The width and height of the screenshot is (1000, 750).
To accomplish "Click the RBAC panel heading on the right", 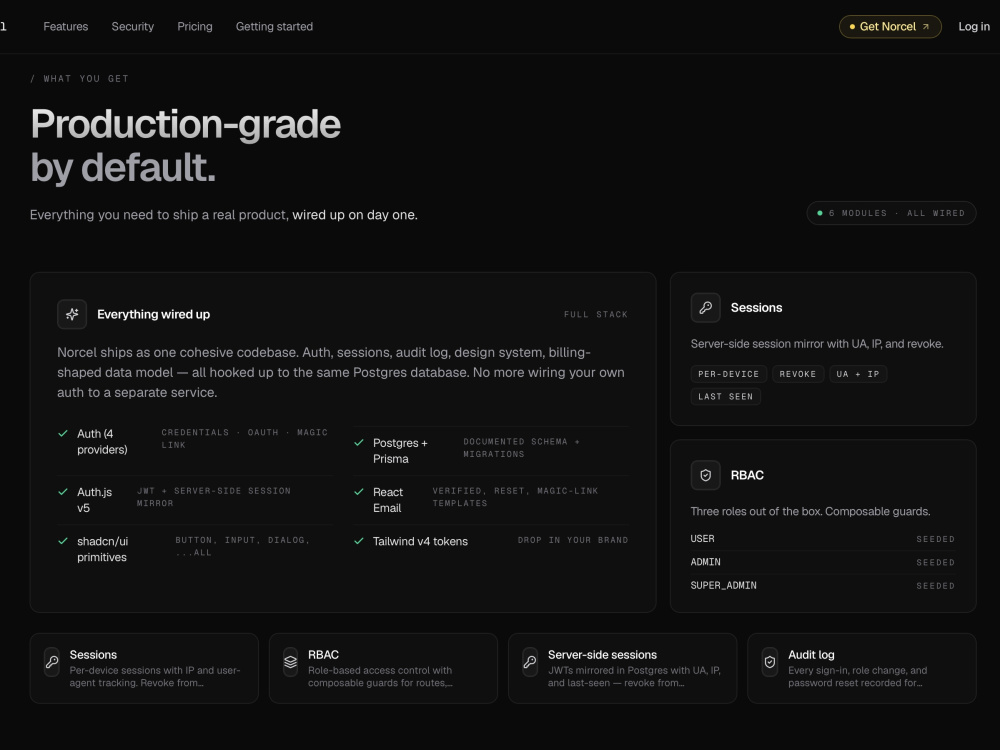I will (x=747, y=475).
